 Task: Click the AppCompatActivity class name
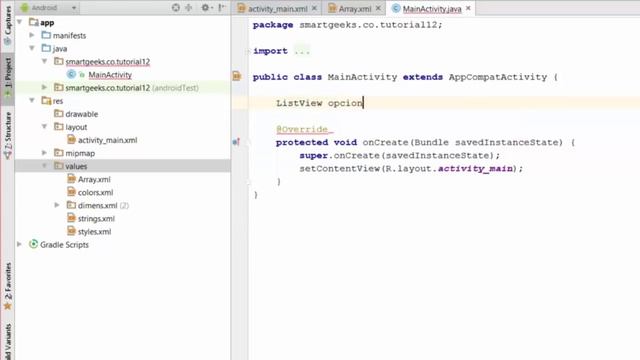(x=498, y=77)
